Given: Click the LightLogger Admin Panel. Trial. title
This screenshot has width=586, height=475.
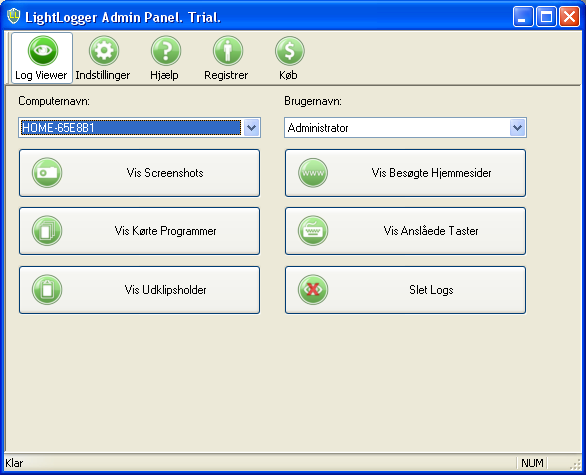Looking at the screenshot, I should 123,18.
